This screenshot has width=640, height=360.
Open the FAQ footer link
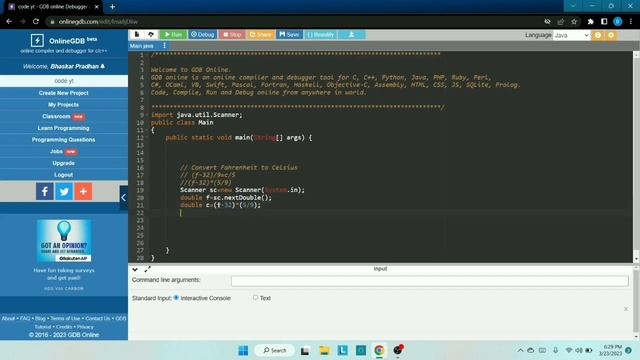[25, 318]
